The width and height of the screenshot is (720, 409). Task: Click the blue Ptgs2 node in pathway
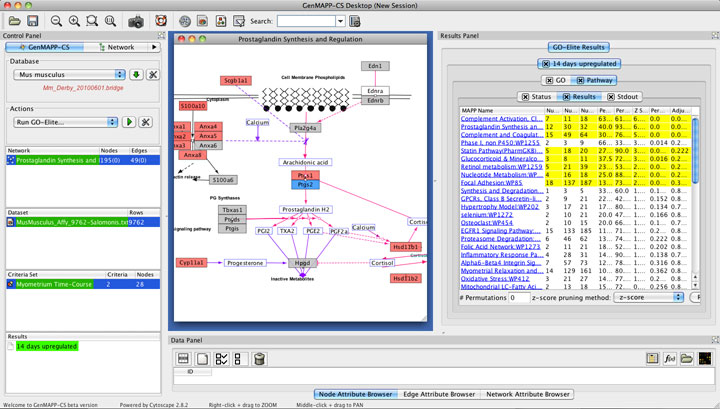[x=305, y=185]
